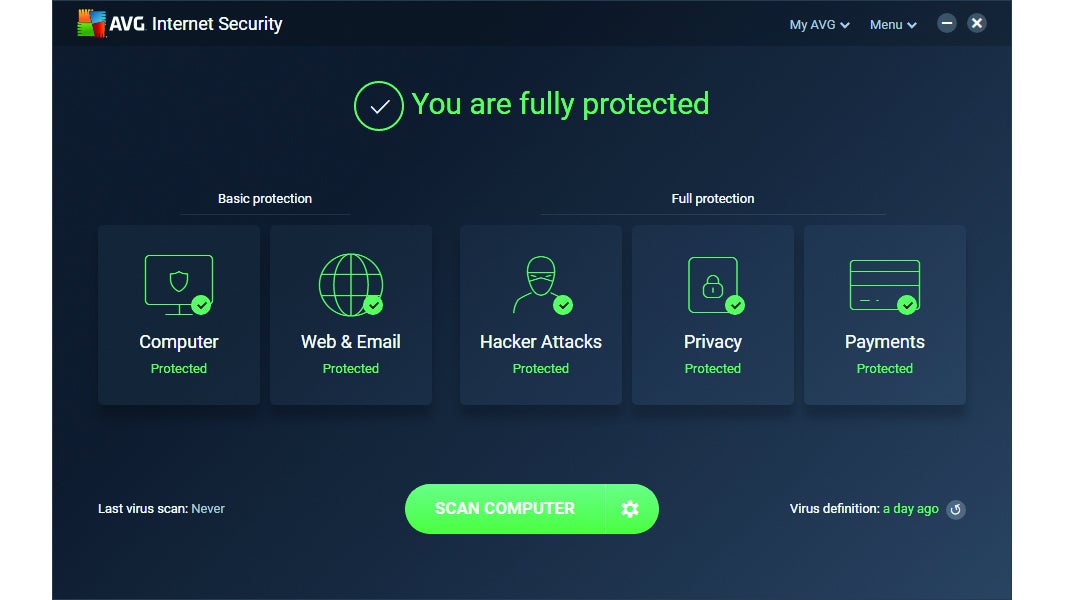Expand the My AVG dropdown
Viewport: 1066px width, 600px height.
point(819,25)
